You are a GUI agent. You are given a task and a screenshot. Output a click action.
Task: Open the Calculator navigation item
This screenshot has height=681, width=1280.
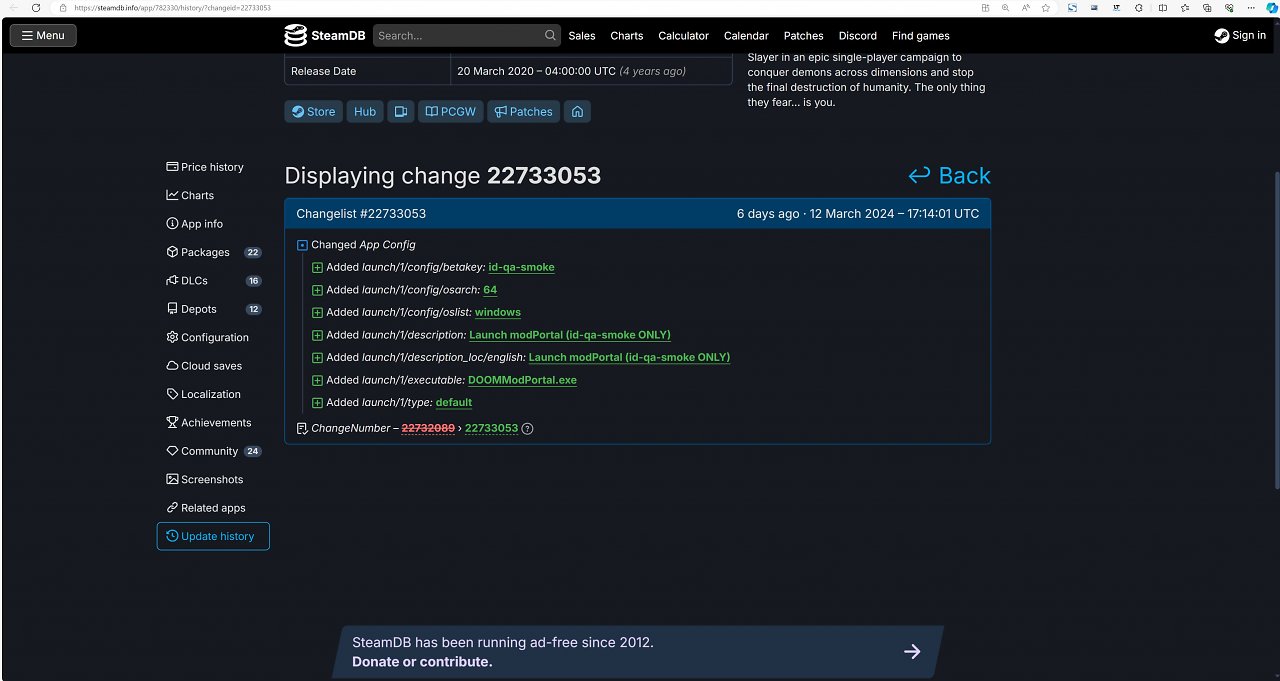click(684, 35)
